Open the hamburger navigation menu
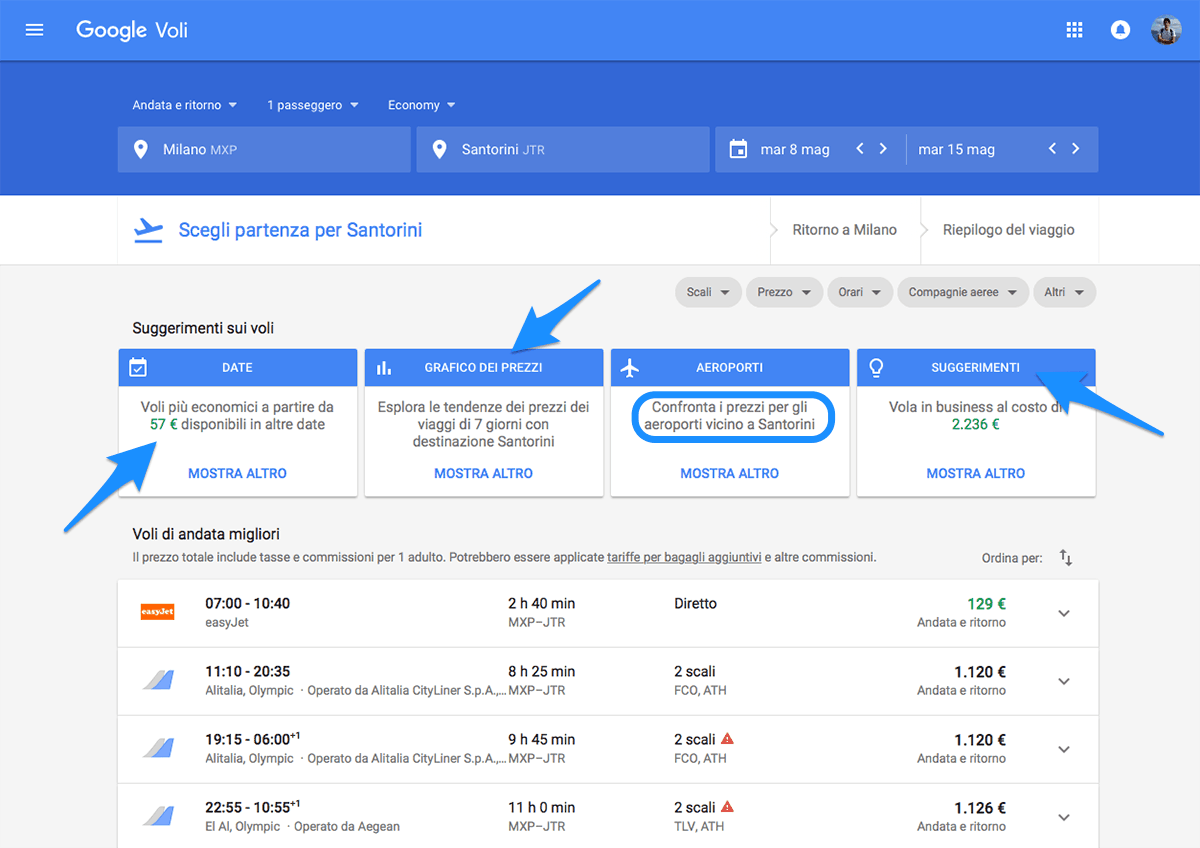This screenshot has height=848, width=1200. [x=34, y=29]
